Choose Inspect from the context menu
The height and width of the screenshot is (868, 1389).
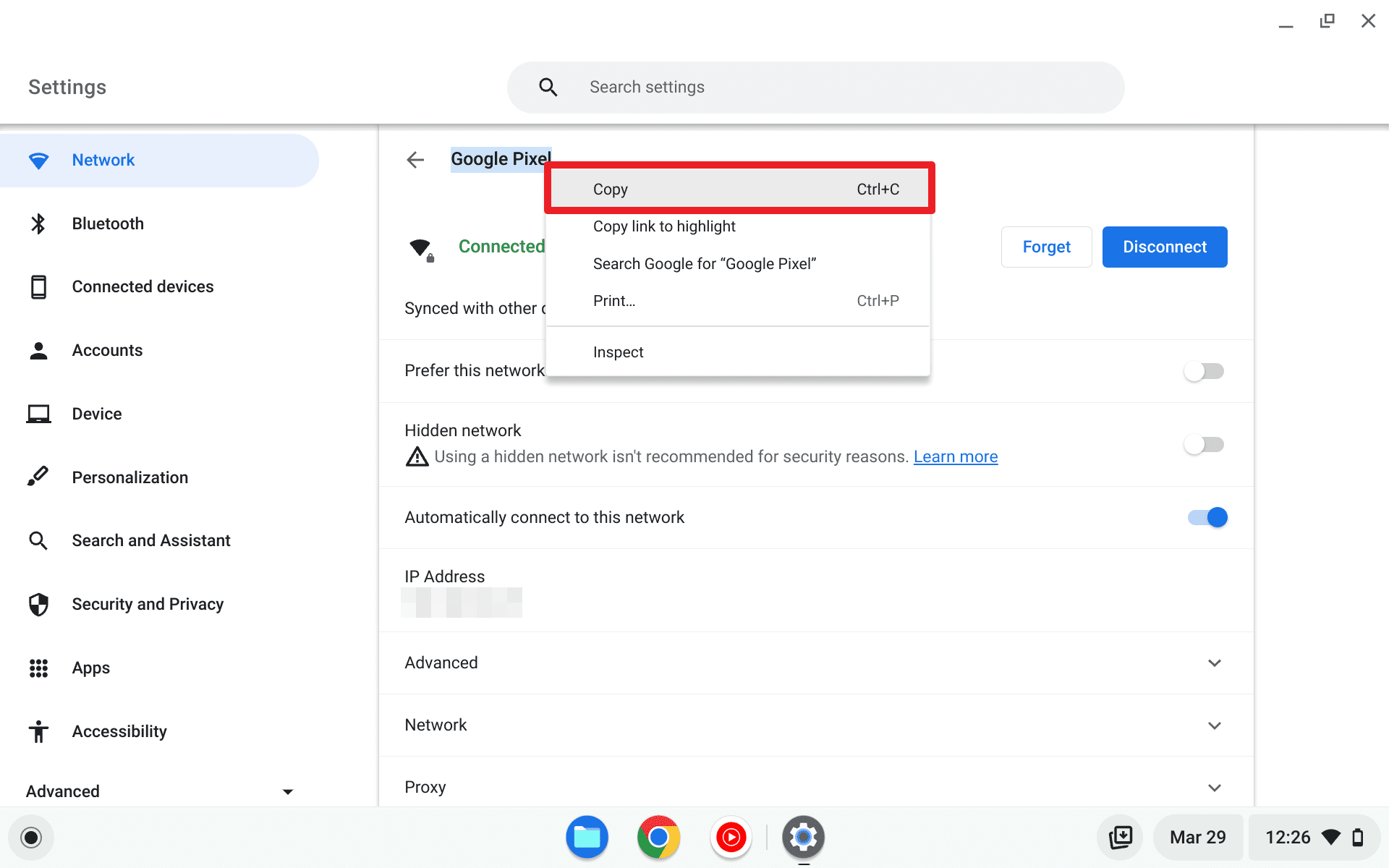point(739,352)
